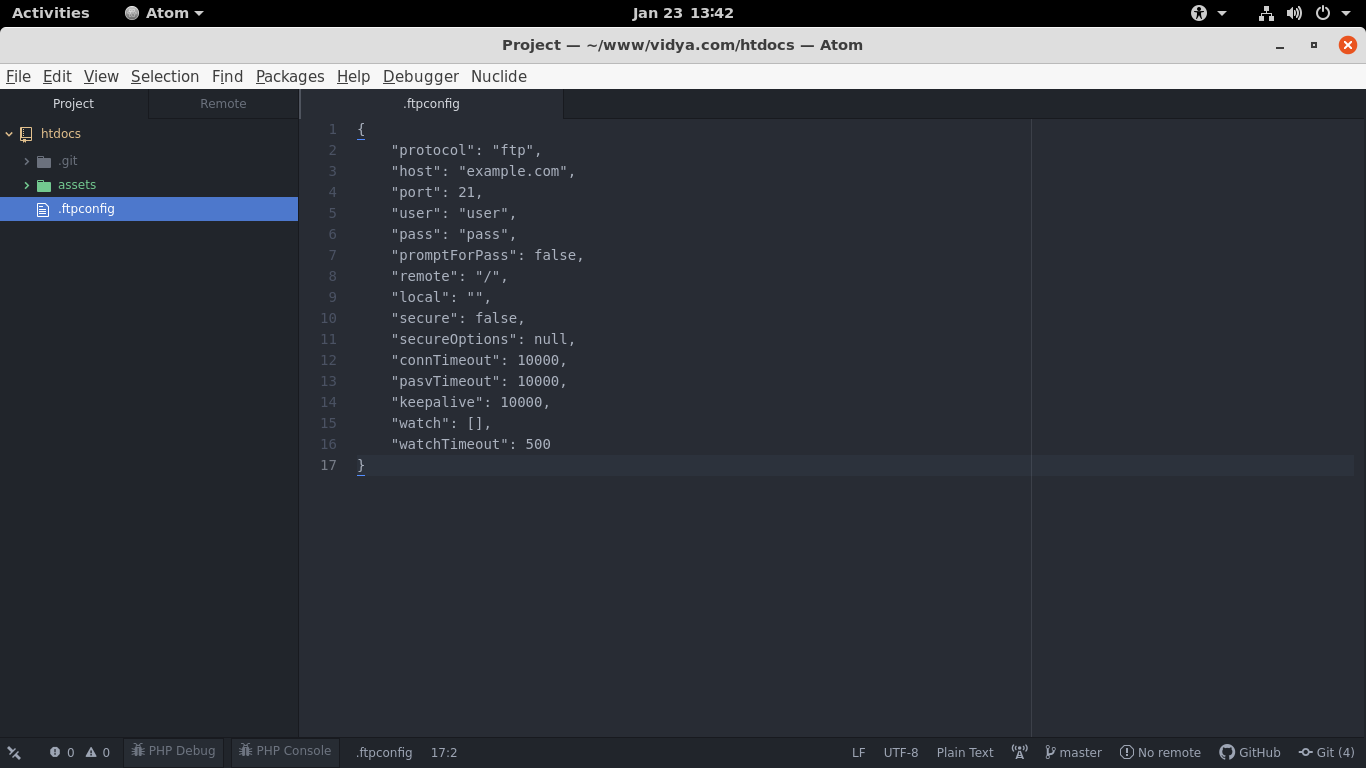Open the Selection menu
The height and width of the screenshot is (768, 1366).
(x=165, y=76)
